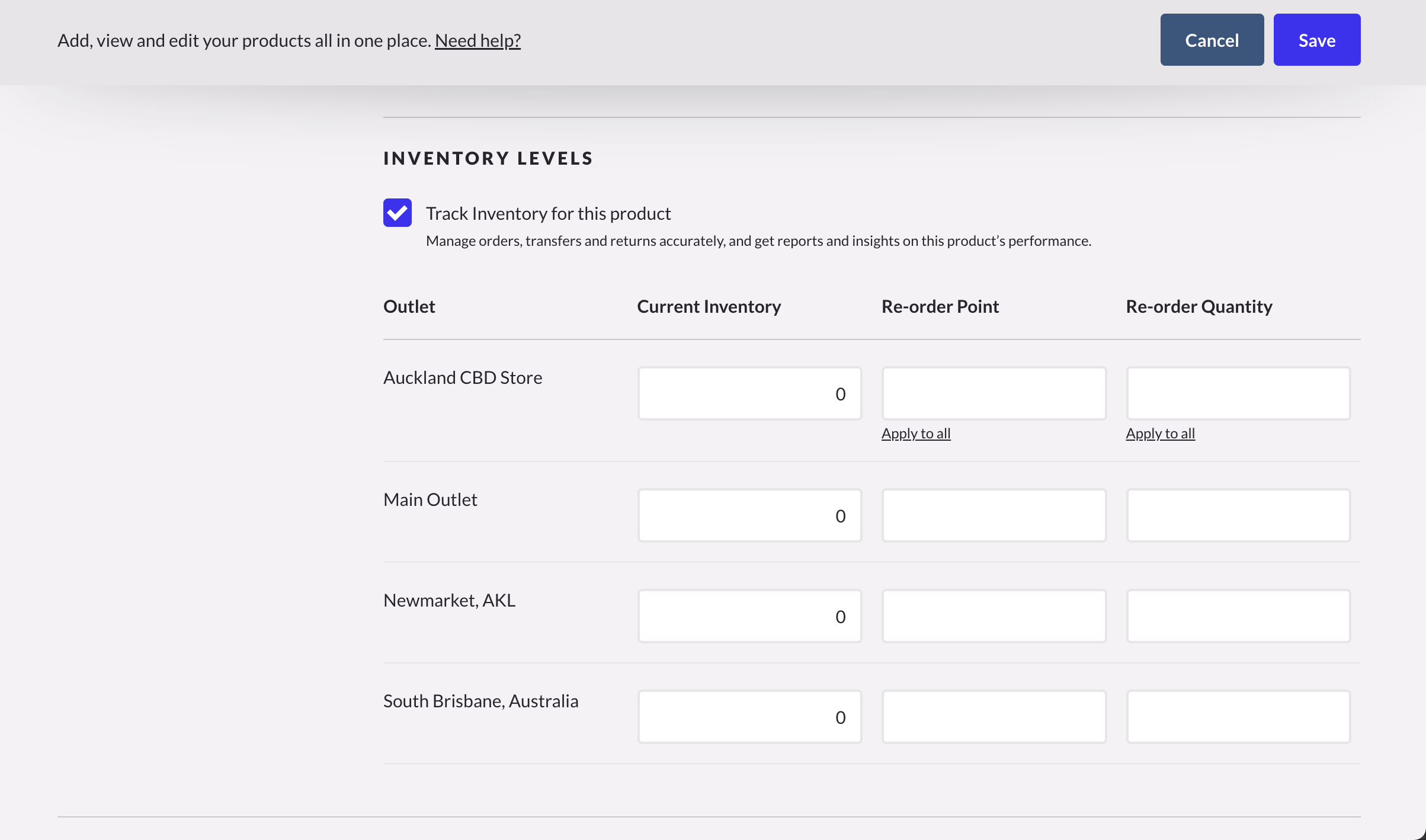The image size is (1426, 840).
Task: Click the Track Inventory label text
Action: (548, 213)
